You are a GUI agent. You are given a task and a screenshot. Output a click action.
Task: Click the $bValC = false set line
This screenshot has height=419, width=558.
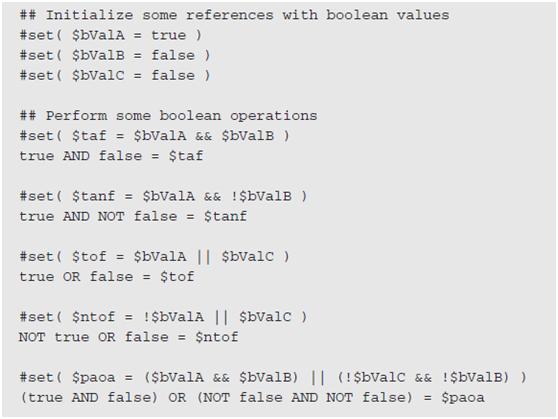click(115, 75)
